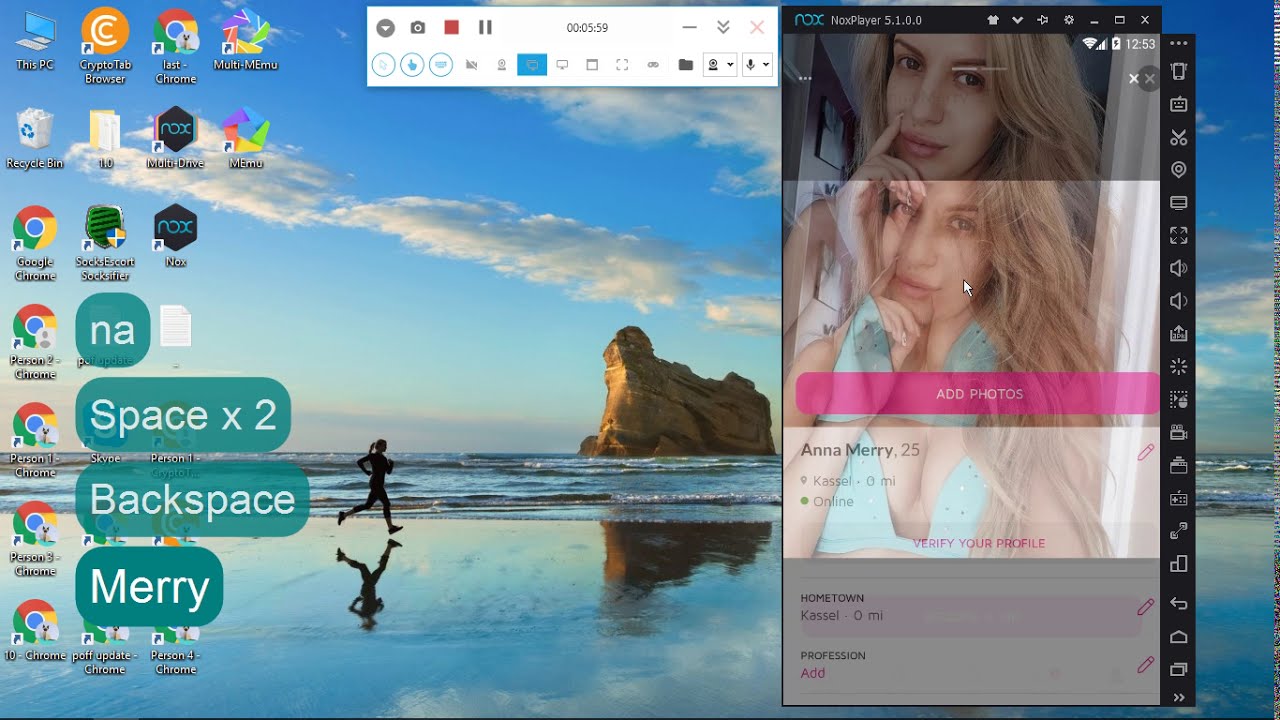Raise NoxPlayer volume with the upper speaker icon
The image size is (1280, 720).
click(x=1179, y=268)
